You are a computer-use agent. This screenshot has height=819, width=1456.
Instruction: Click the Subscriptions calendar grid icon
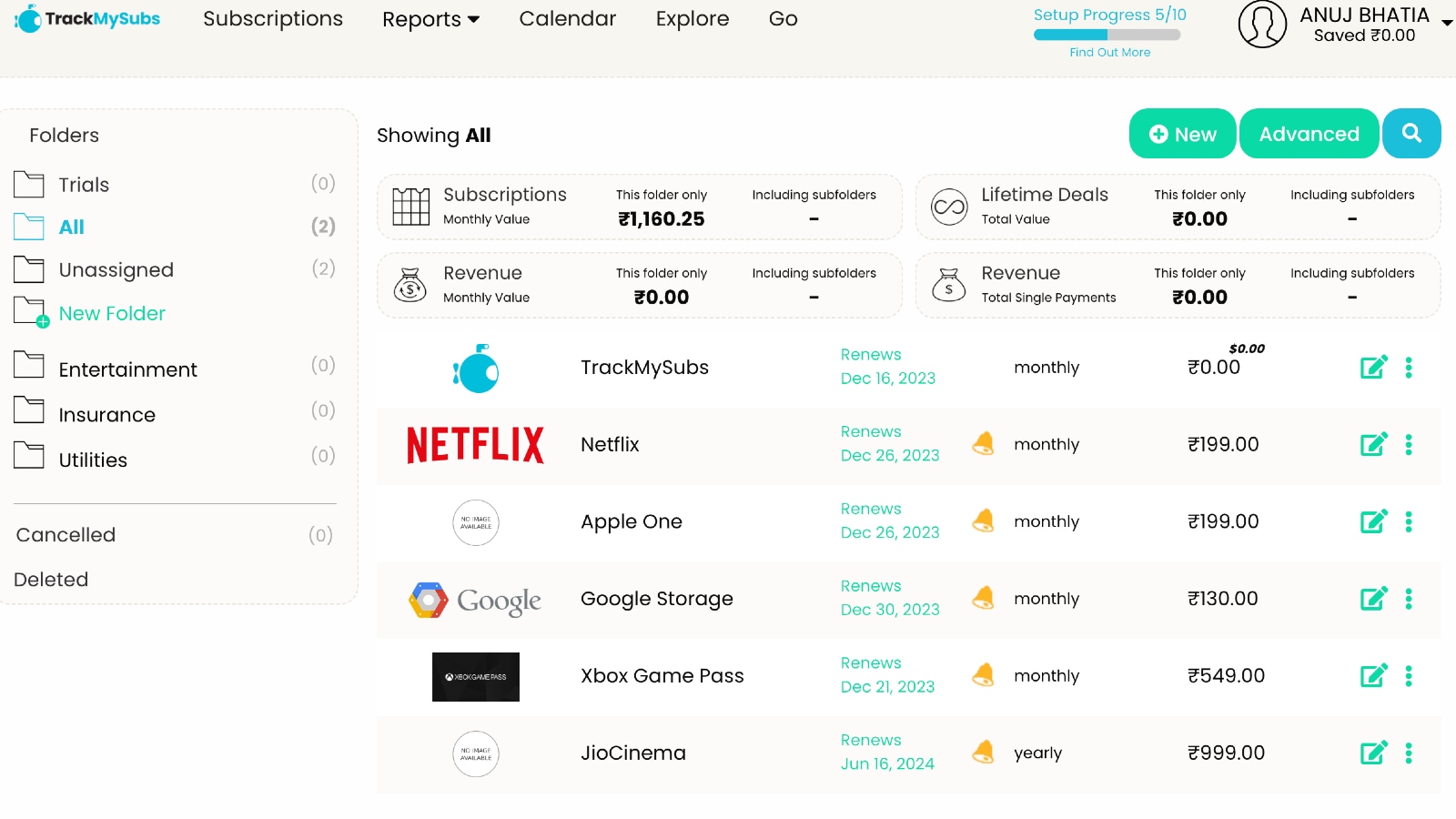(x=410, y=206)
